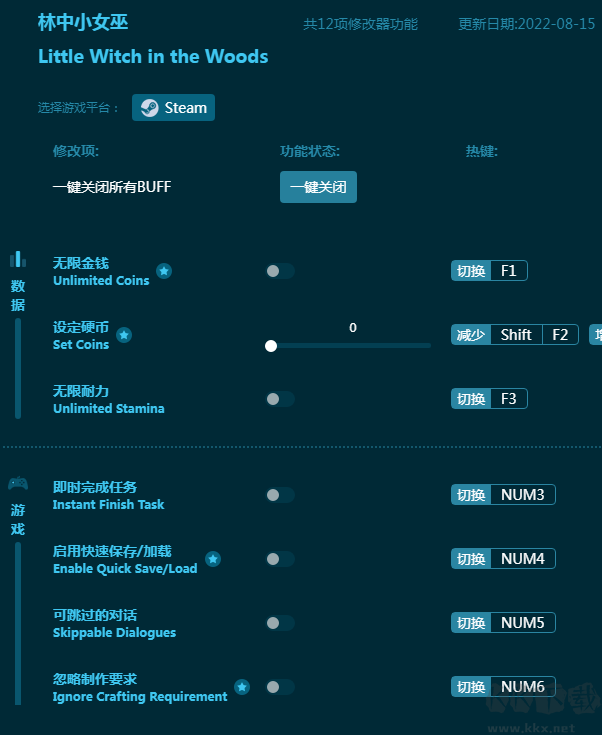The width and height of the screenshot is (602, 735).
Task: Click the Set Coins slider track
Action: (348, 346)
